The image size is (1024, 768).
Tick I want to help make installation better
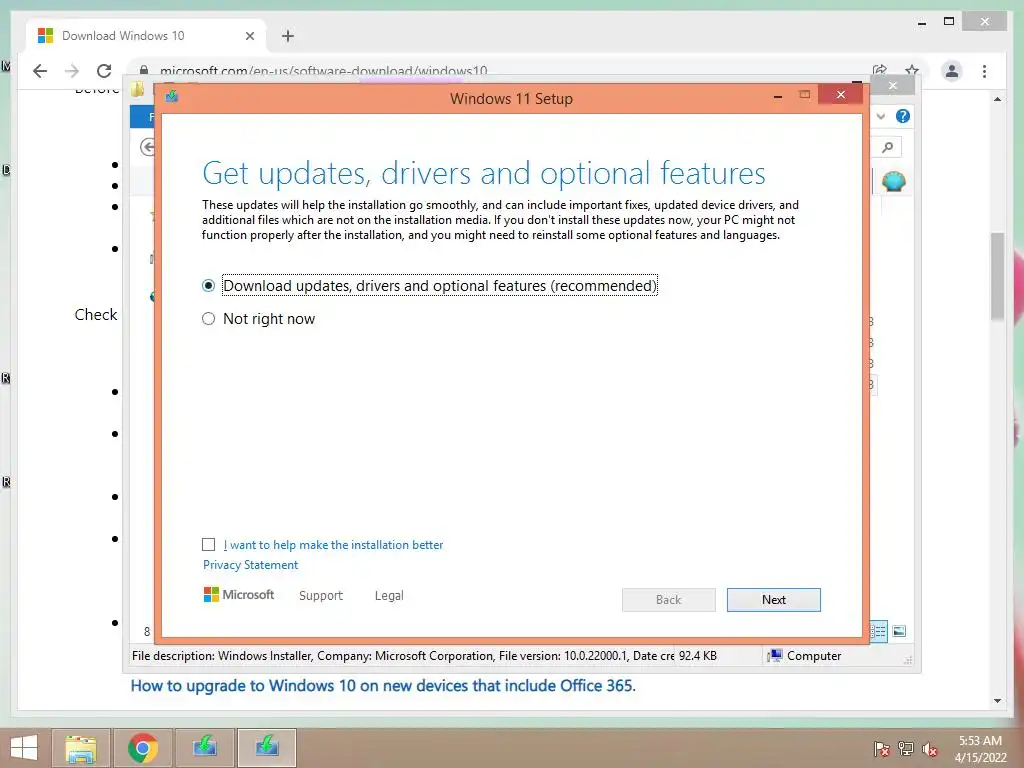pos(208,545)
